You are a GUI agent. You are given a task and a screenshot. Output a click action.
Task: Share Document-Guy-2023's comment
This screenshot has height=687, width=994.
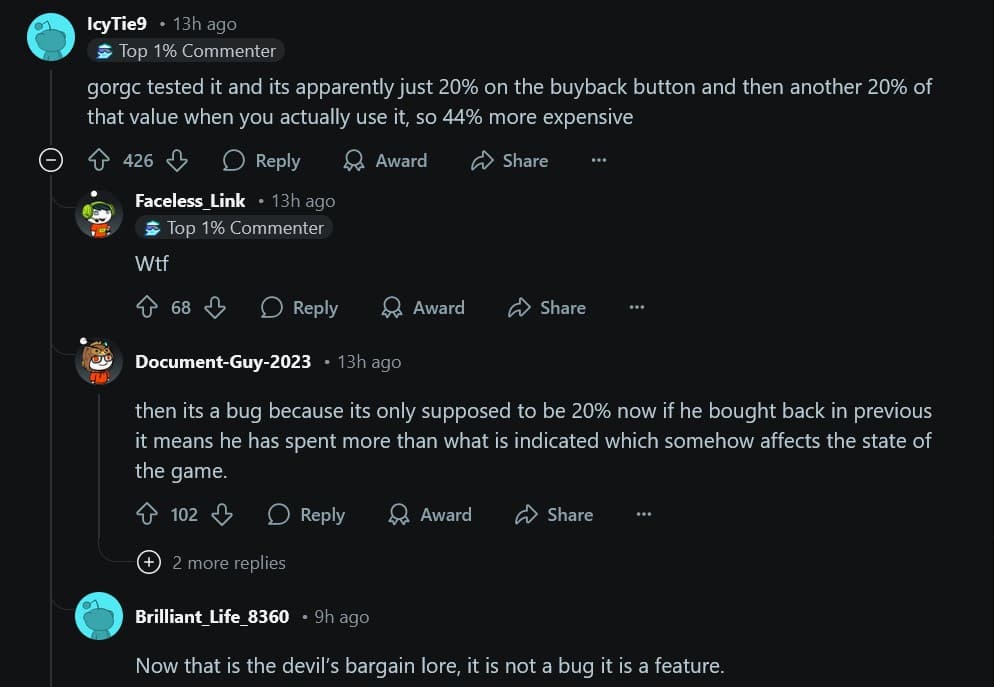tap(554, 514)
